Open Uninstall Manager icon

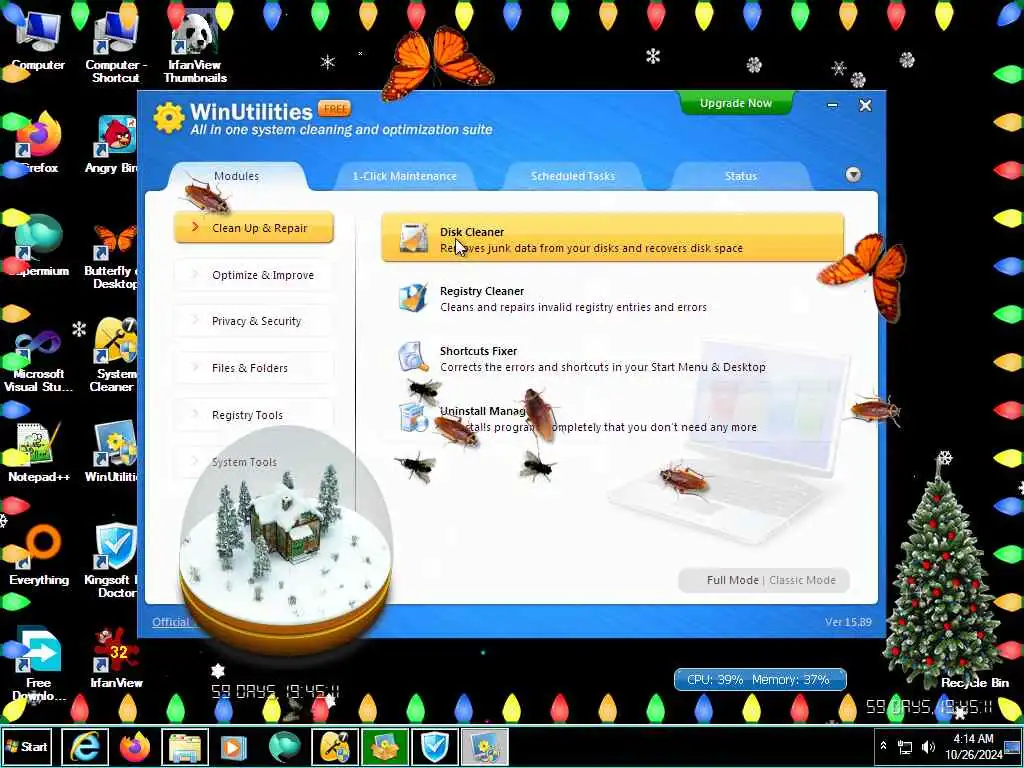tap(412, 418)
